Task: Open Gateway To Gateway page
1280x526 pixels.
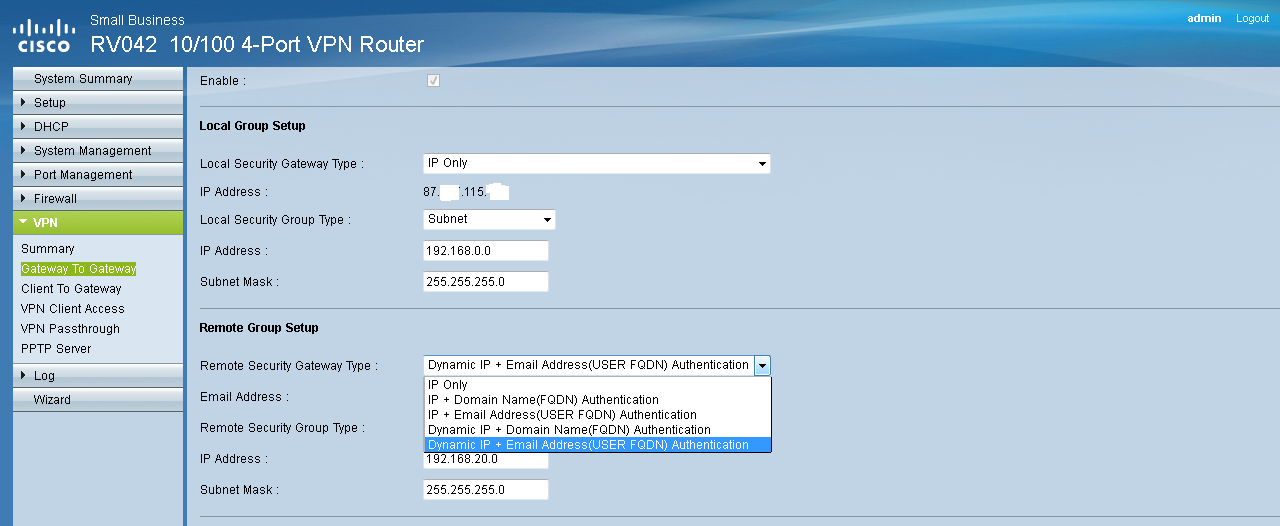Action: [79, 269]
